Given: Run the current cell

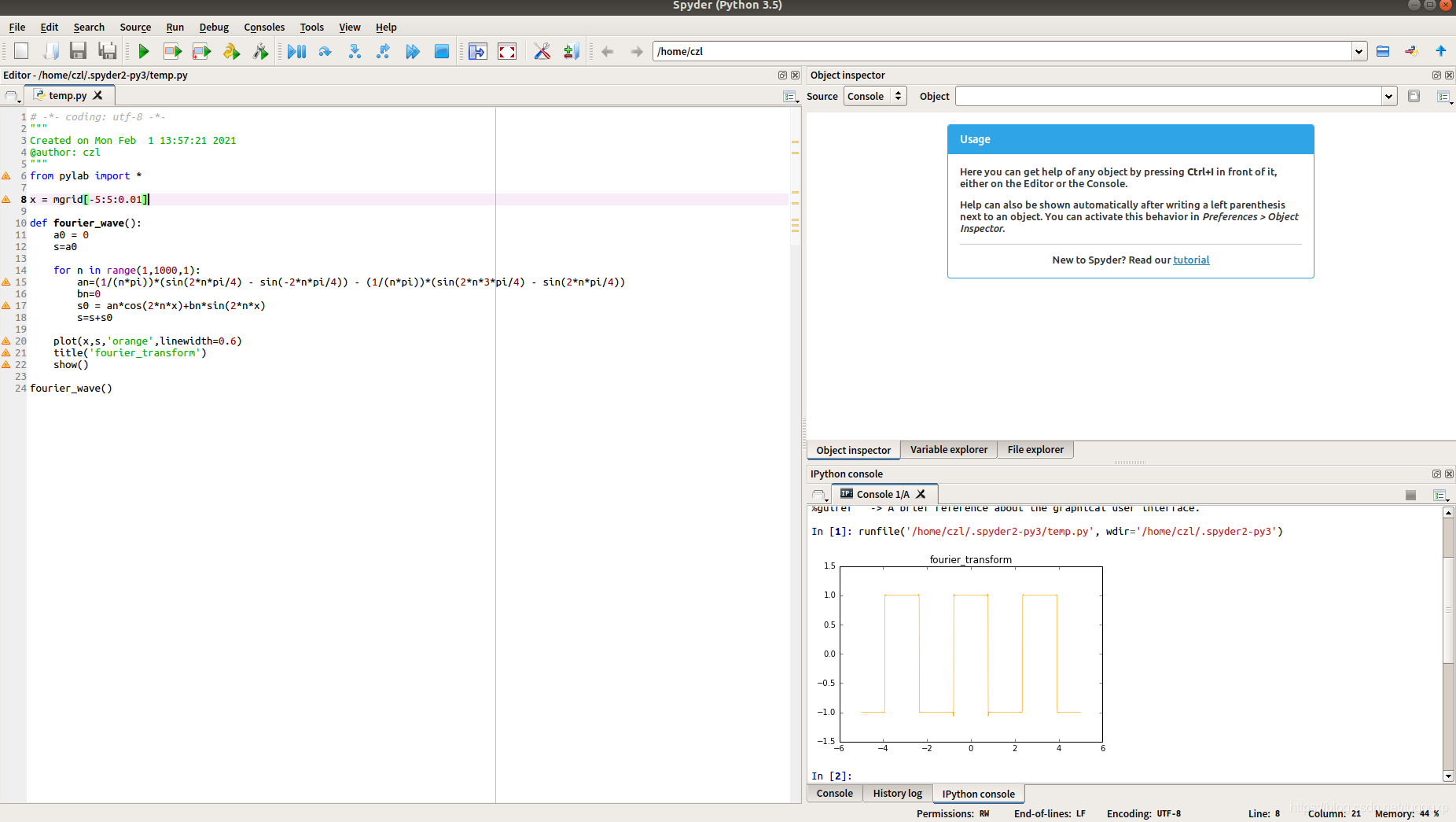Looking at the screenshot, I should coord(172,51).
